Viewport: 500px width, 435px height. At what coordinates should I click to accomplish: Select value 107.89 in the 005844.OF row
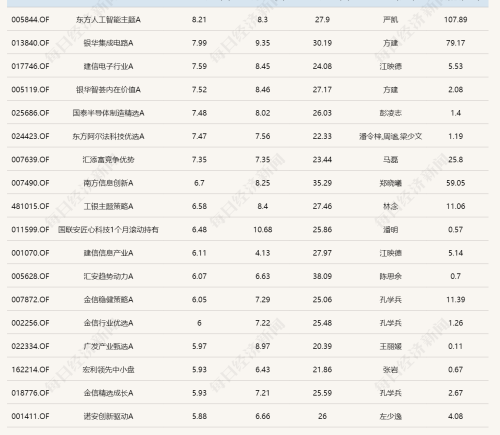point(455,20)
